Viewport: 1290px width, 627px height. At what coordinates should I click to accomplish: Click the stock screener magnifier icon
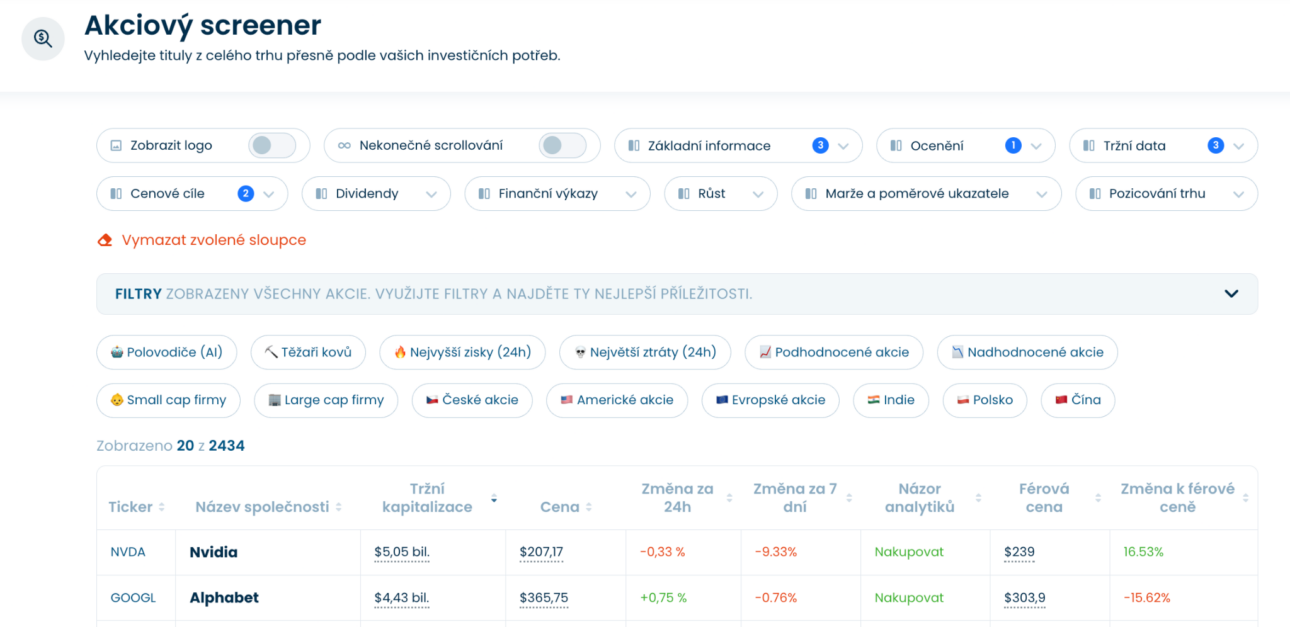click(x=43, y=39)
